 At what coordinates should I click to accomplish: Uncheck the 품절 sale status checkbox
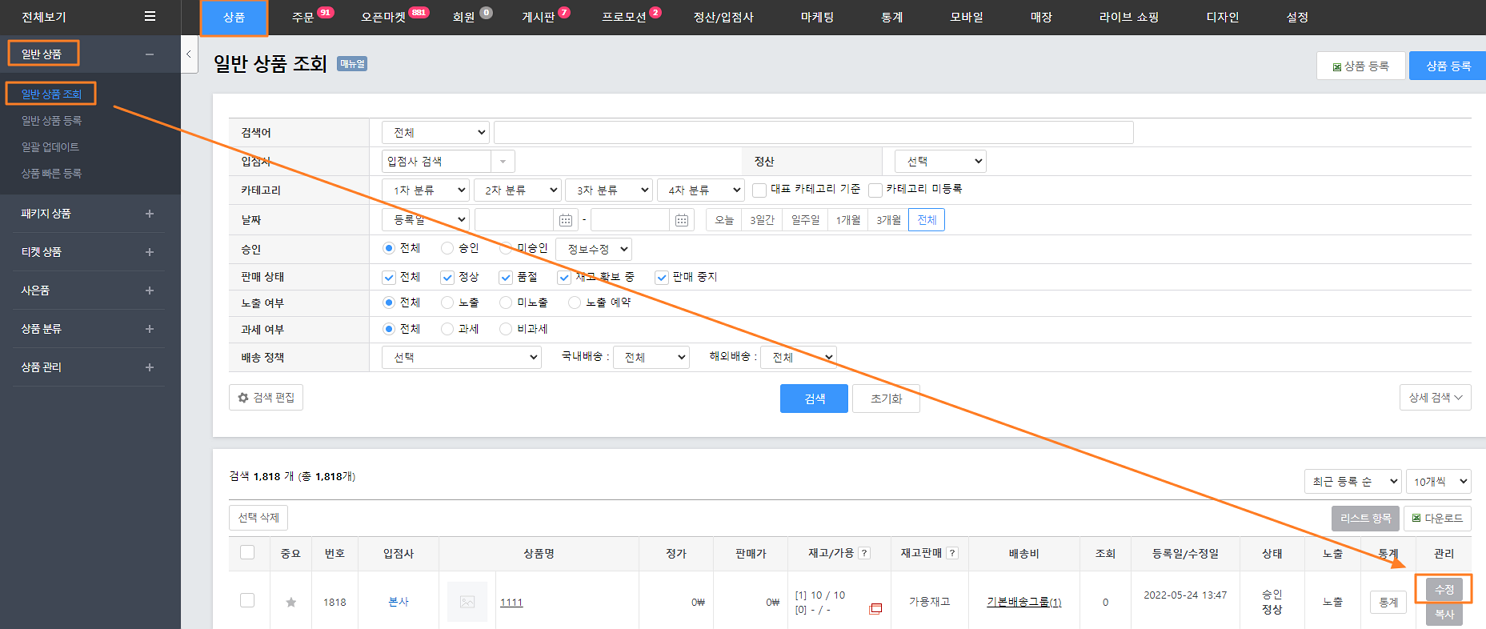(x=505, y=277)
